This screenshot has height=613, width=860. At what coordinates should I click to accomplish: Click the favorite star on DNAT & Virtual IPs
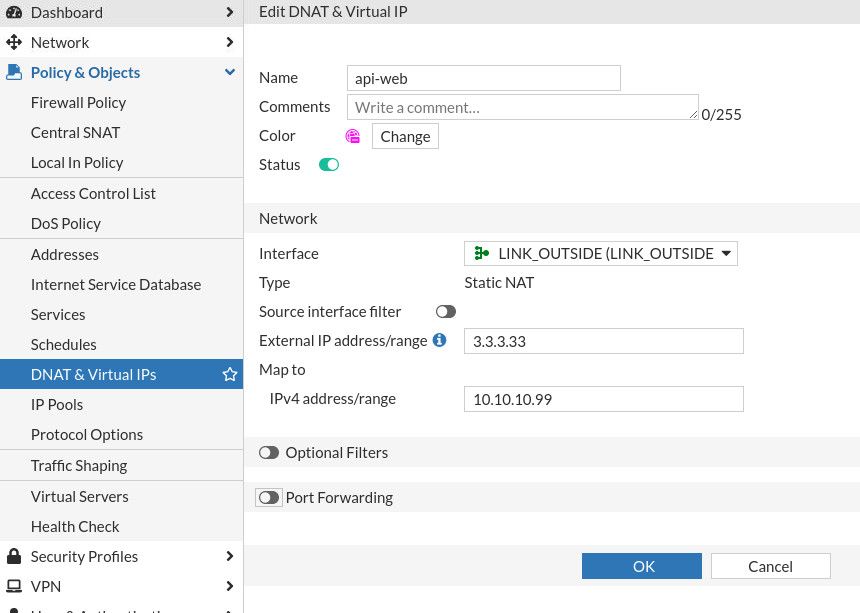[230, 374]
